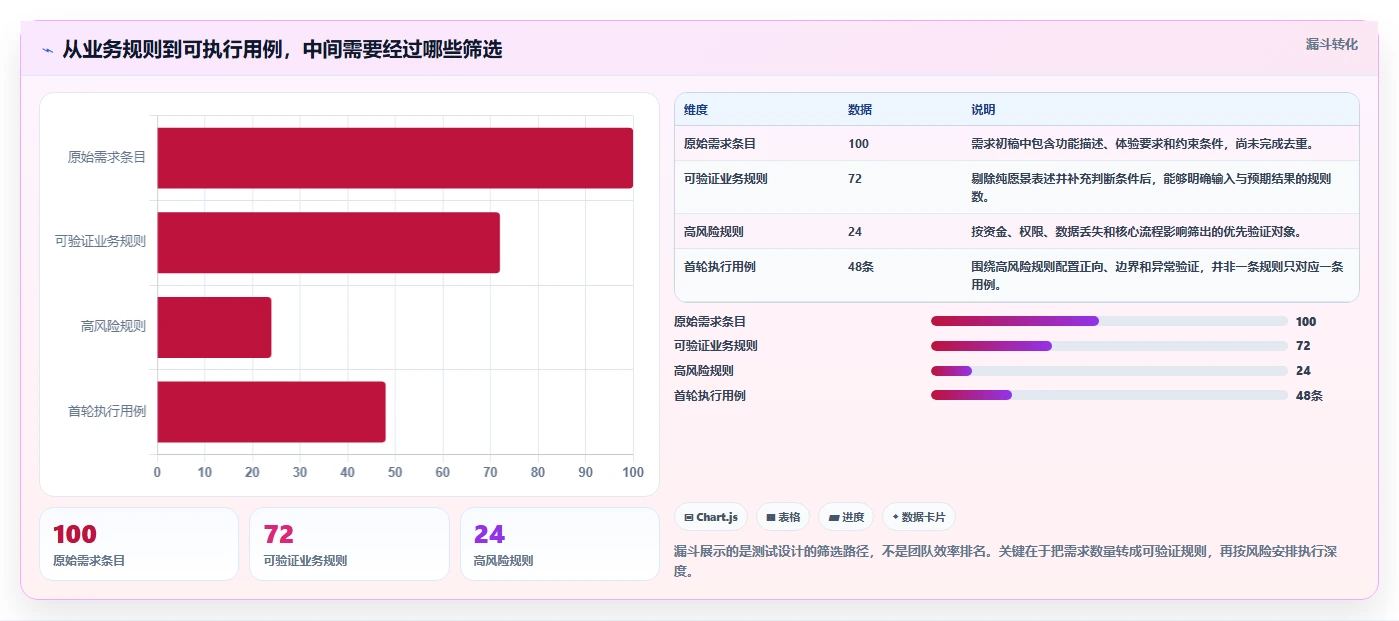
Task: Click the 数据卡片 chip
Action: click(x=918, y=517)
